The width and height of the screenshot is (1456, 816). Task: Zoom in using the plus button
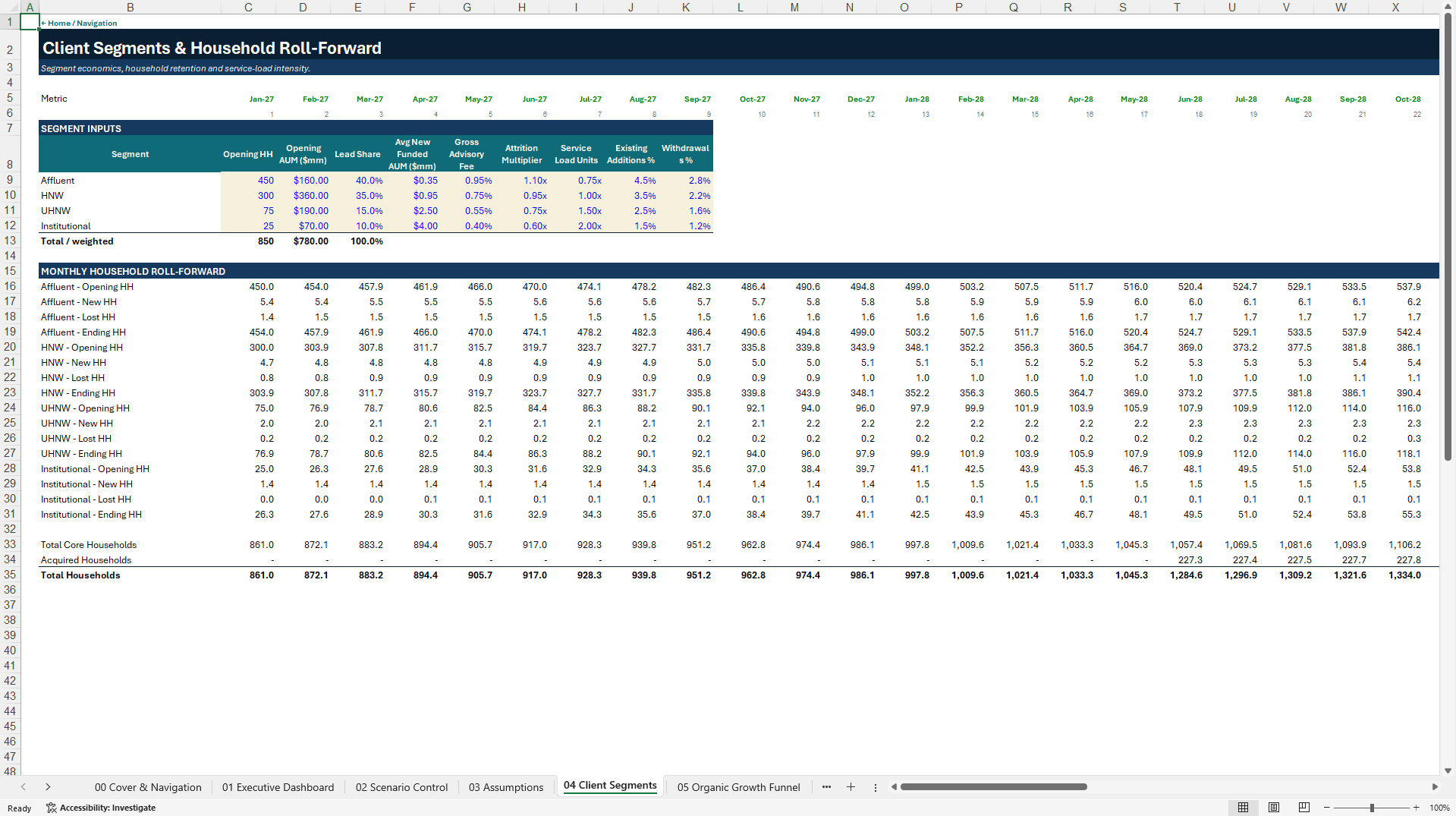click(1417, 808)
